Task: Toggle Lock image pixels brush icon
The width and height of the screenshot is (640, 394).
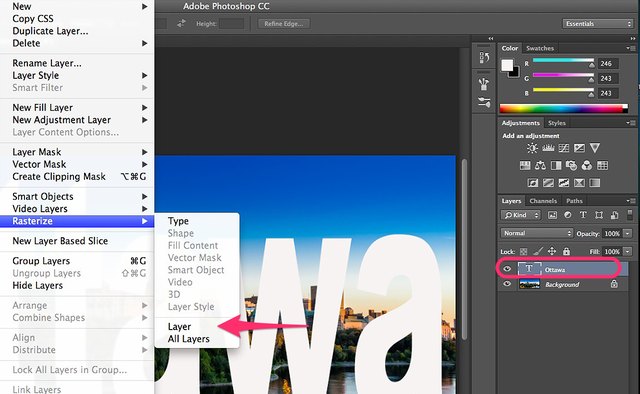Action: coord(538,251)
